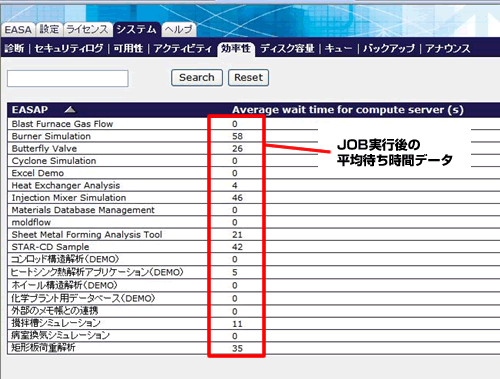Open アクティビティ submenu item
This screenshot has height=379, width=500.
183,49
